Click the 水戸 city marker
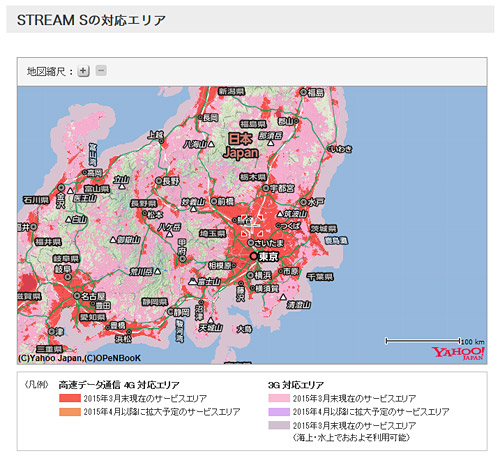The image size is (500, 458). [303, 202]
